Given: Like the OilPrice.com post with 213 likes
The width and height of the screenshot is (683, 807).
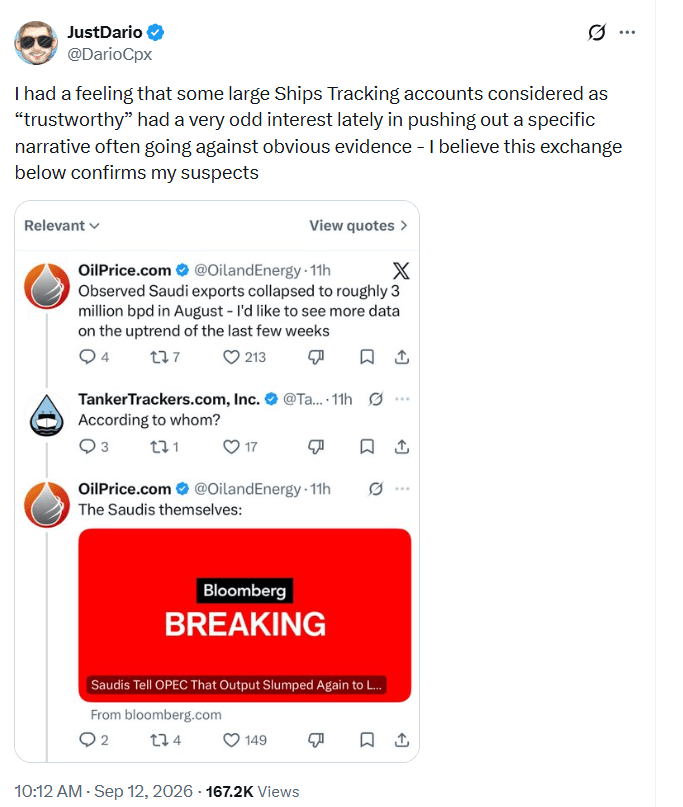Looking at the screenshot, I should pos(231,357).
